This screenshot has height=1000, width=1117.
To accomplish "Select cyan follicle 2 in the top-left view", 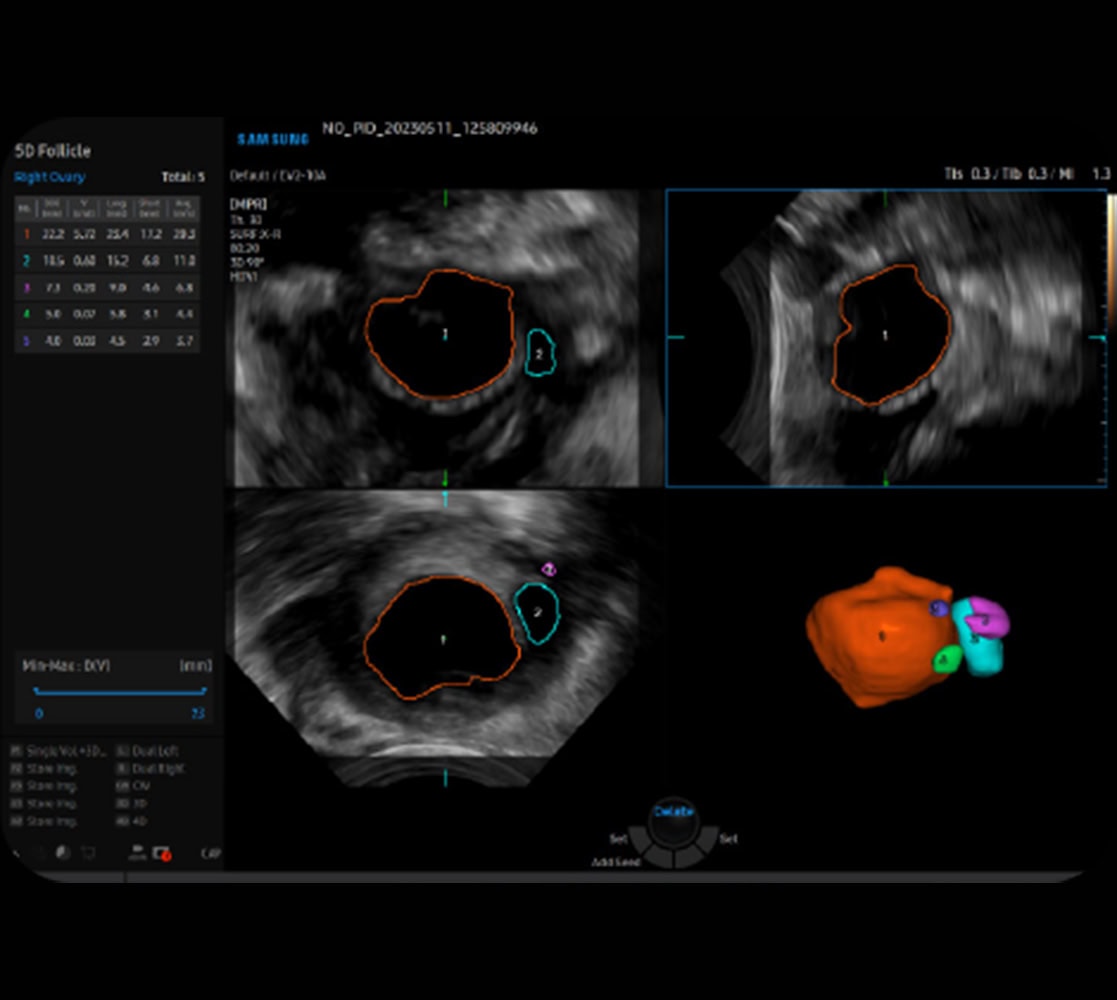I will (x=540, y=354).
